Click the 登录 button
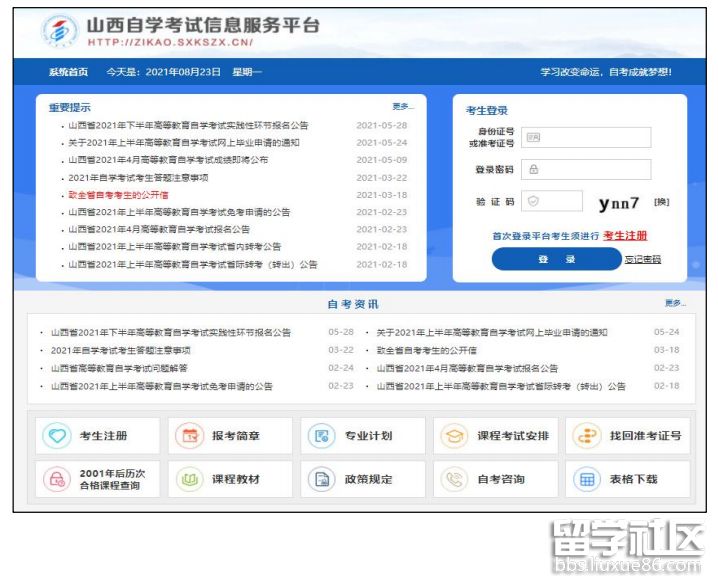Viewport: 718px width, 587px height. tap(556, 259)
